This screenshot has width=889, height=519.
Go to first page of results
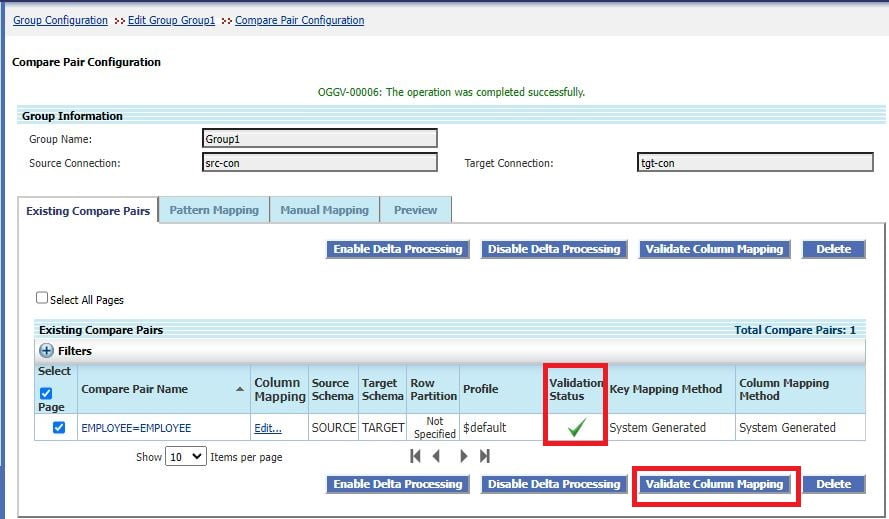[x=416, y=456]
